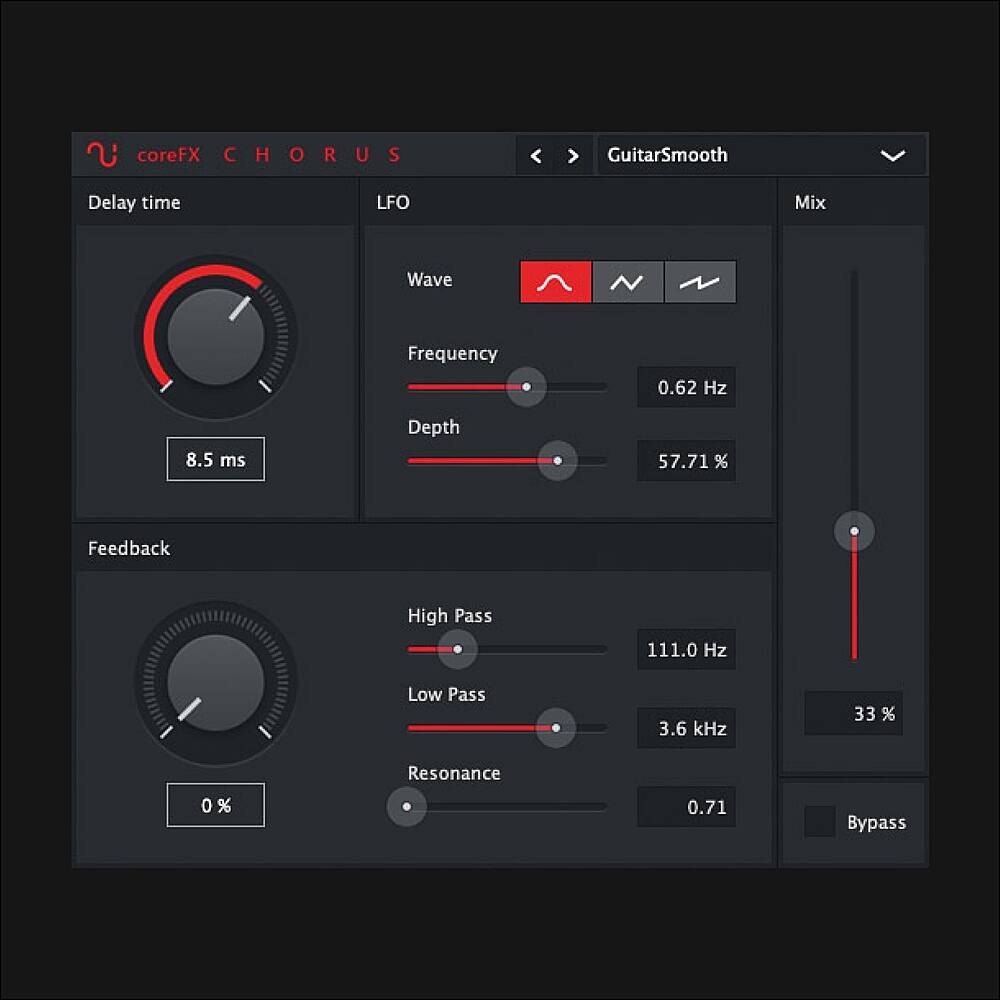The image size is (1000, 1000).
Task: Open the GuitarSmooth preset dropdown
Action: [x=740, y=156]
